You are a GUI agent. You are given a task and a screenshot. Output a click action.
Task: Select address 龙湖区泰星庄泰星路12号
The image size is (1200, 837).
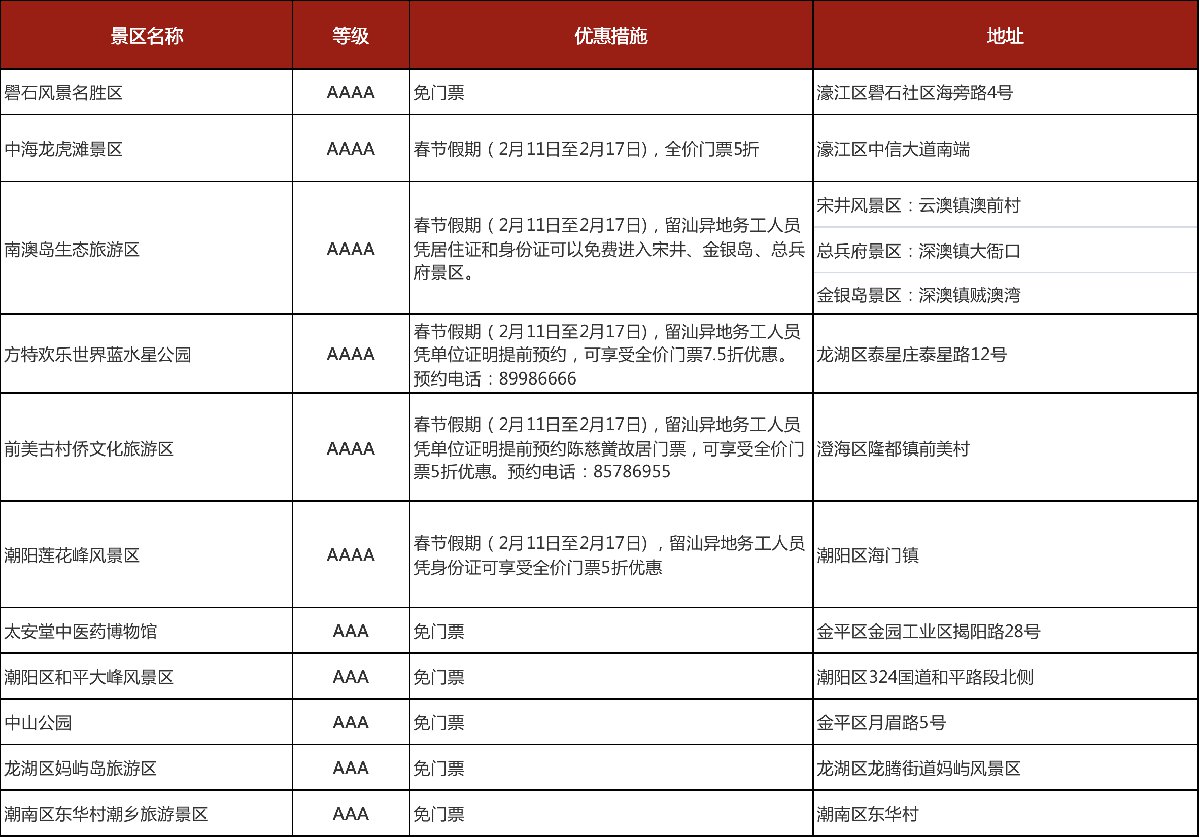pyautogui.click(x=911, y=354)
